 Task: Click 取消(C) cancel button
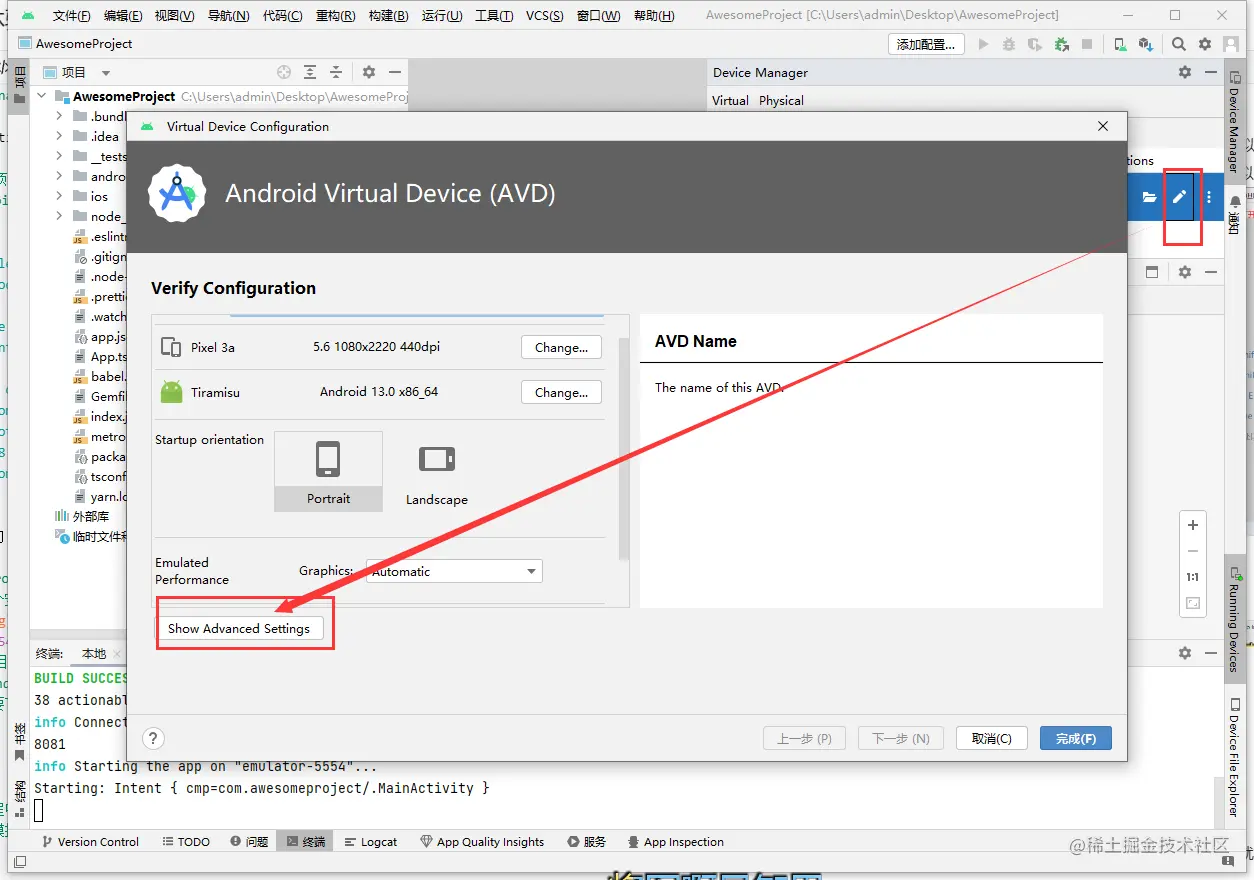tap(991, 738)
